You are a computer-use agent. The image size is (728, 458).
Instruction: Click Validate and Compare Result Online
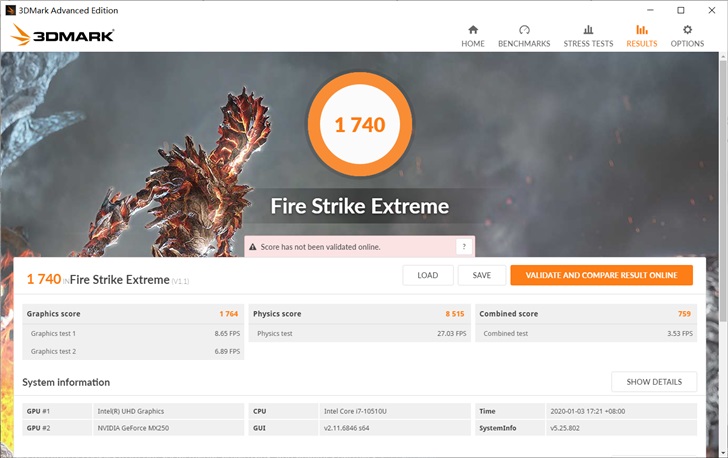(601, 275)
